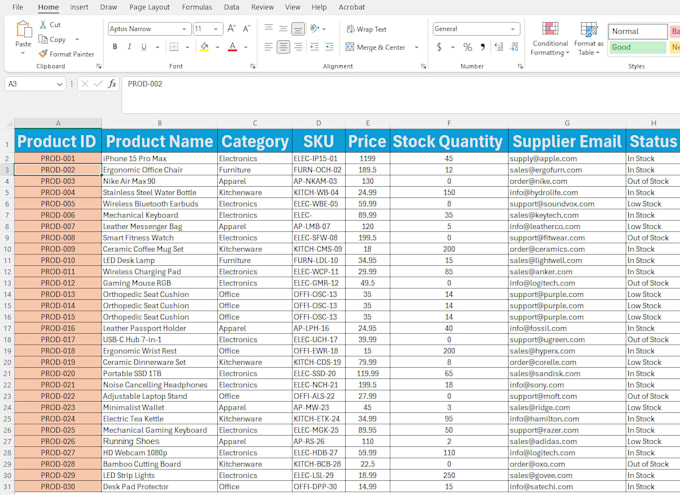Decrease the cell indent
This screenshot has width=680, height=495.
[314, 47]
